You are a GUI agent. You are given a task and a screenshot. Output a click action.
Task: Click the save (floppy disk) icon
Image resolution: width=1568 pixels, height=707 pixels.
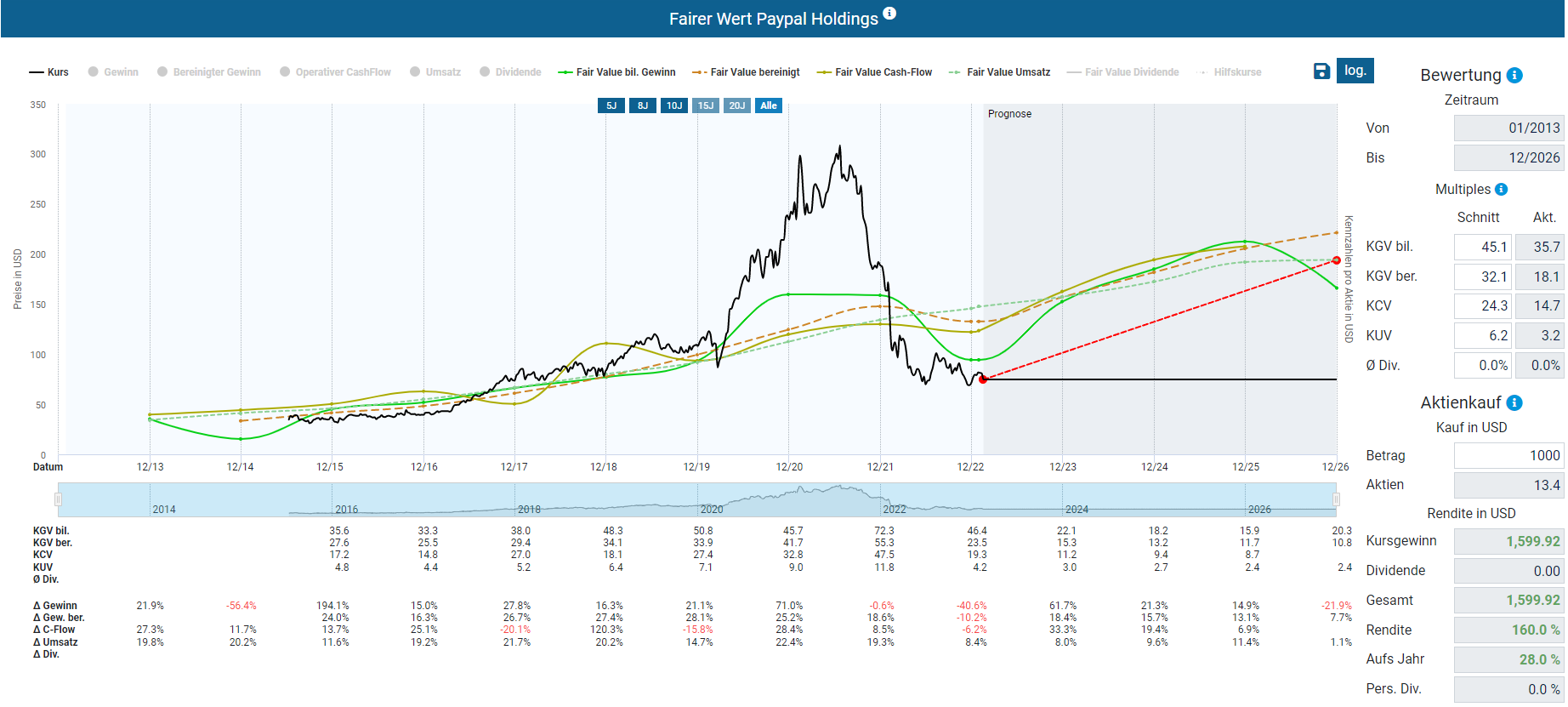pyautogui.click(x=1321, y=71)
